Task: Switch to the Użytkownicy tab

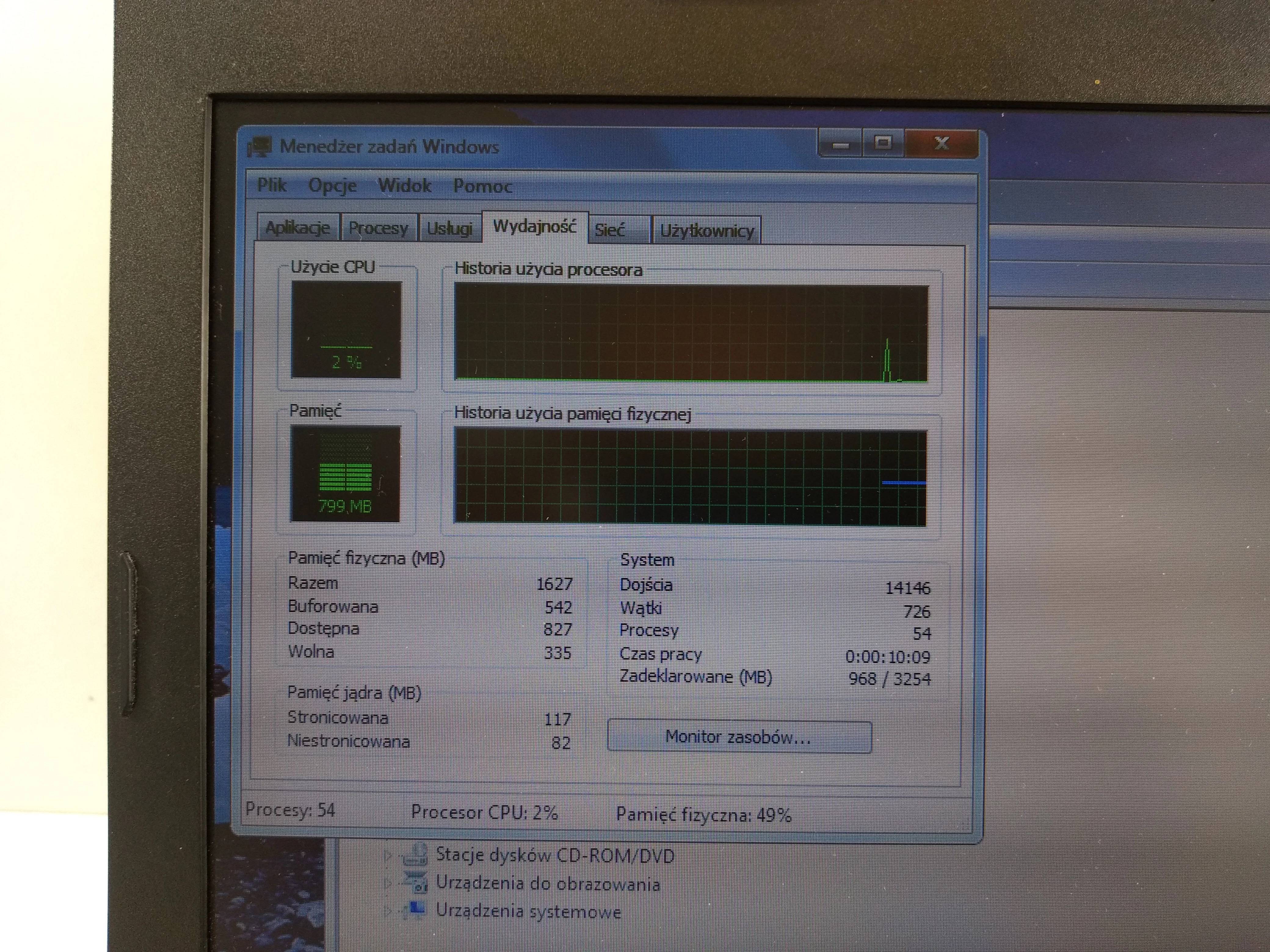Action: [x=707, y=231]
